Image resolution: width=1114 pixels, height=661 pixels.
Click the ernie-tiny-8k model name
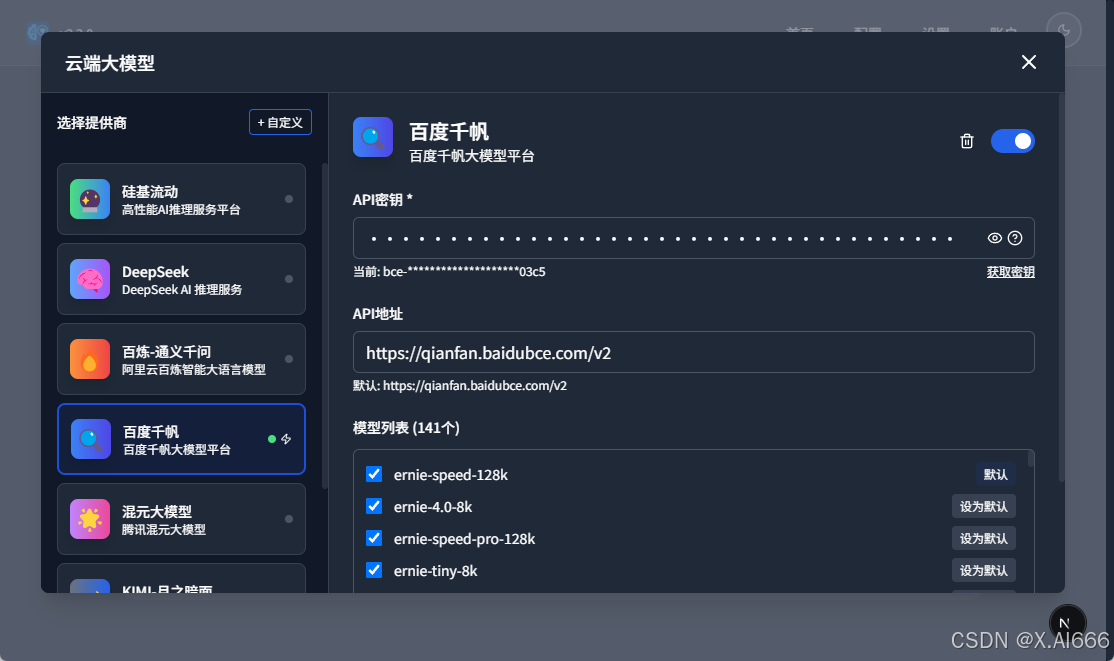pyautogui.click(x=436, y=571)
